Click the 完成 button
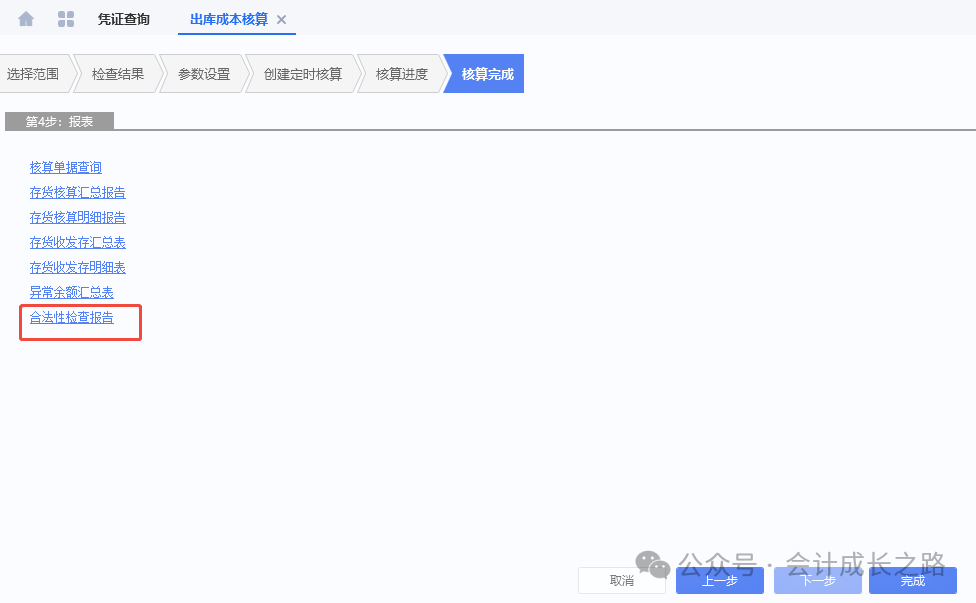The width and height of the screenshot is (976, 603). pyautogui.click(x=912, y=581)
